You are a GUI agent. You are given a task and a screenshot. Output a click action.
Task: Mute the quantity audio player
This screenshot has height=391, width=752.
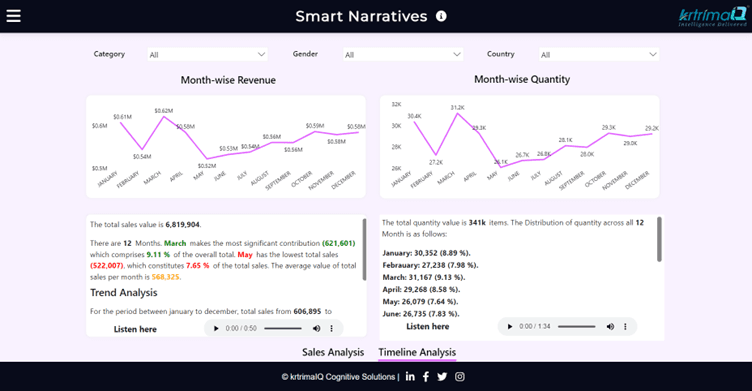pos(610,327)
